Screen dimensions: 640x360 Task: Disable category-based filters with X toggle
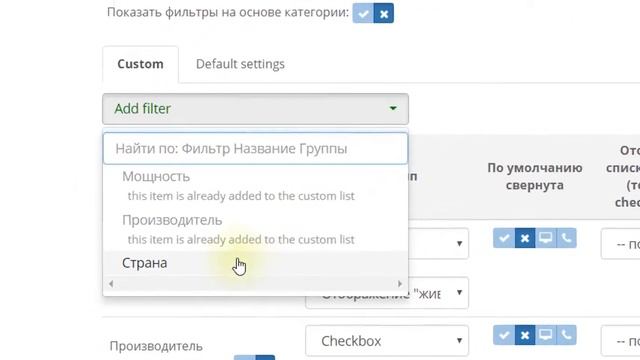pos(384,13)
